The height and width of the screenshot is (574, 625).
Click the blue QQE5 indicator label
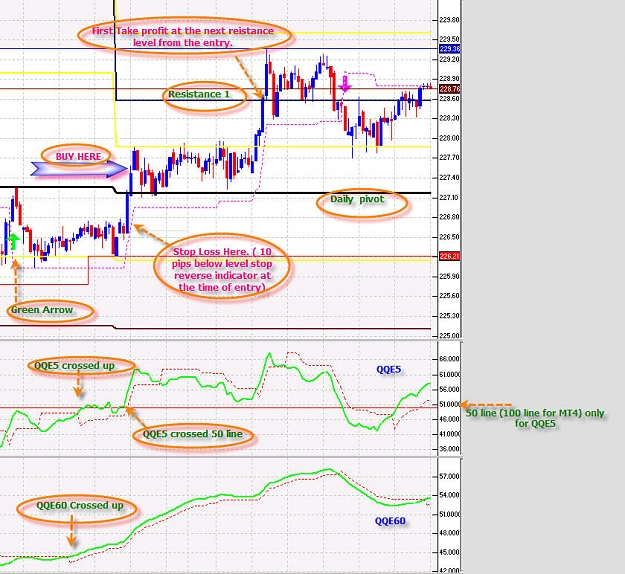coord(389,370)
